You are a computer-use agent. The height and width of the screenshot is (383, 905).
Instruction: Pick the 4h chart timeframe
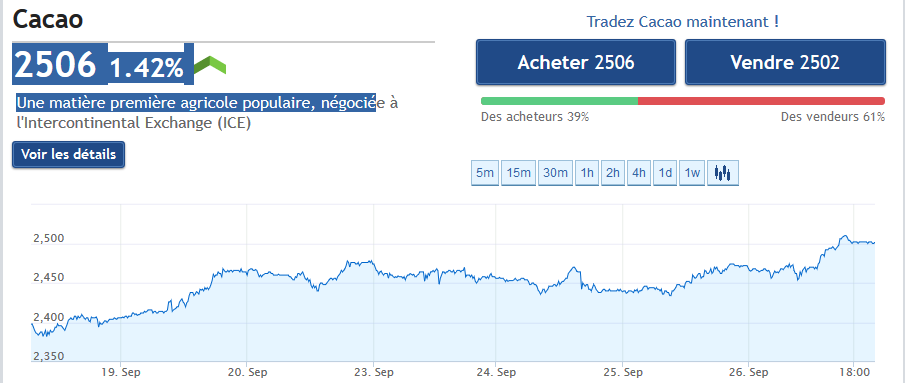(639, 172)
